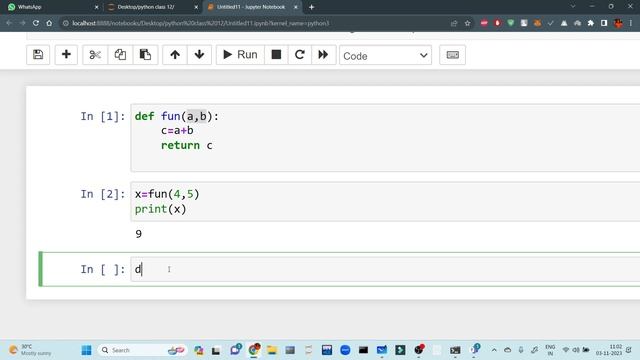Close the WhatsApp tab
The height and width of the screenshot is (360, 640).
[96, 7]
